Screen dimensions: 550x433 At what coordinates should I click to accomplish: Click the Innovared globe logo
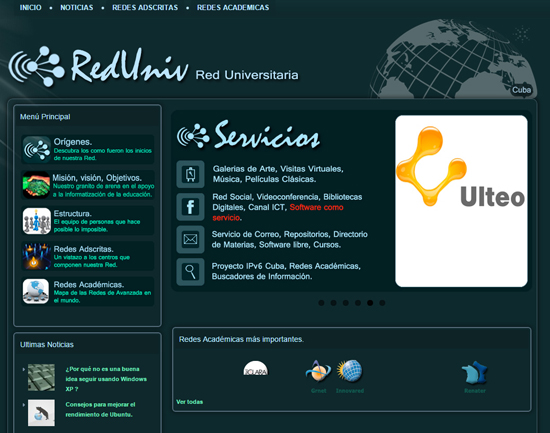(350, 371)
